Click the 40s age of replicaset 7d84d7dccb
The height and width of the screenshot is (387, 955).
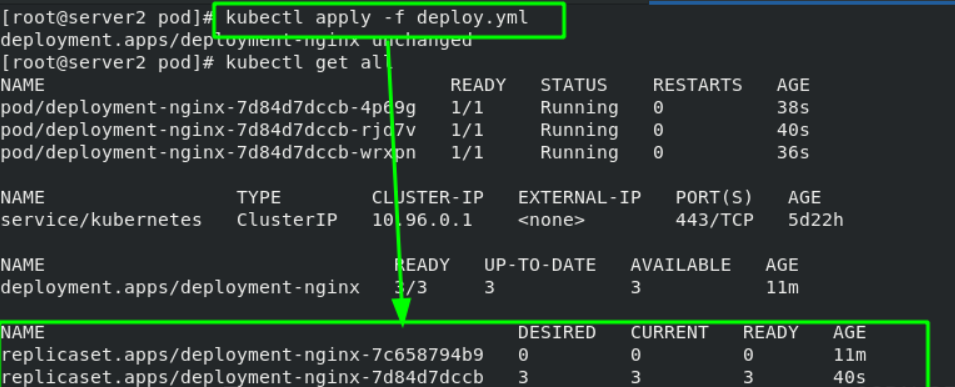[x=850, y=378]
